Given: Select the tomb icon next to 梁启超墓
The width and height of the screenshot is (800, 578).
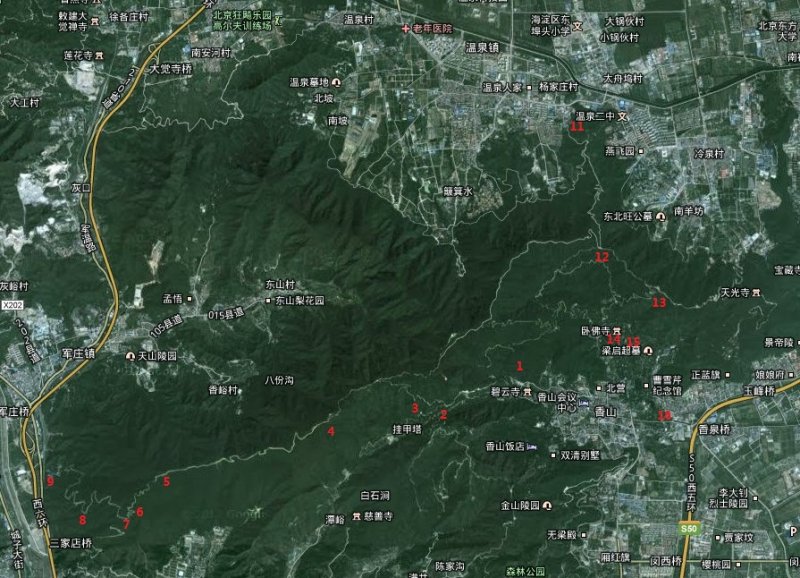Looking at the screenshot, I should (647, 351).
